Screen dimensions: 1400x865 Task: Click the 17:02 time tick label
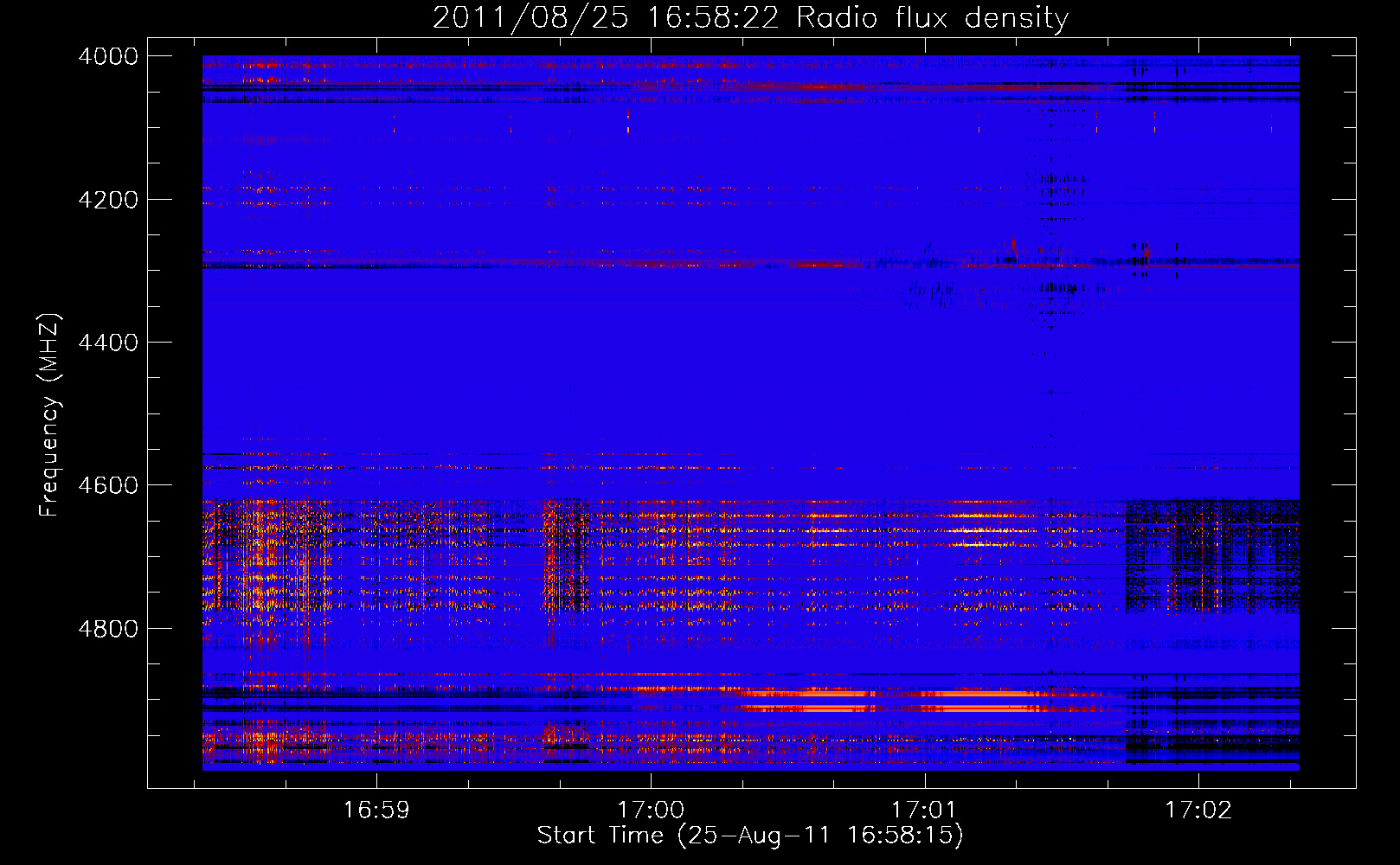[x=1198, y=810]
